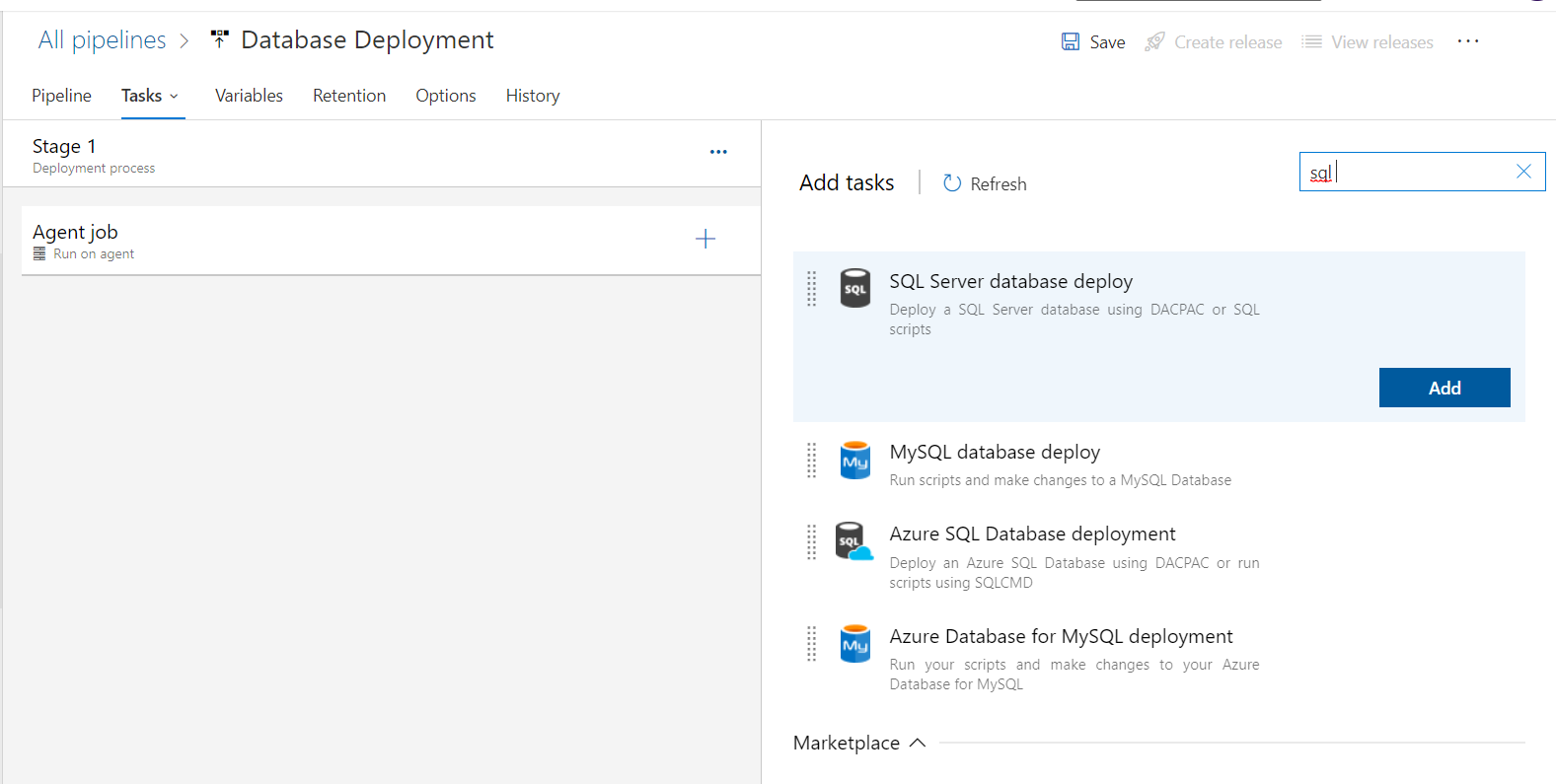Screen dimensions: 1556x784
Task: Navigate to All pipelines link
Action: 103,40
